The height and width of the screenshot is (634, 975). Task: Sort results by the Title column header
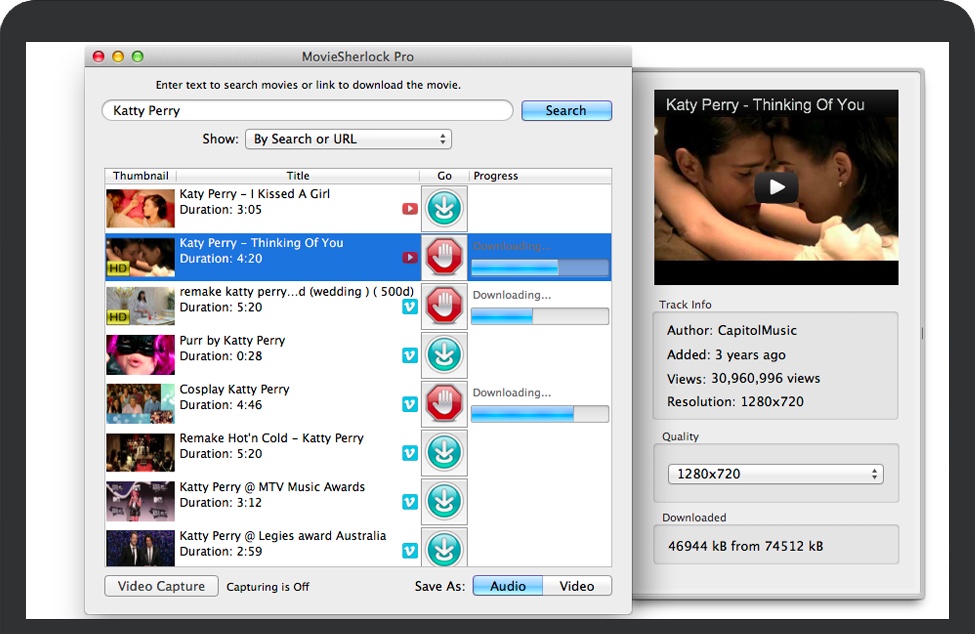298,176
